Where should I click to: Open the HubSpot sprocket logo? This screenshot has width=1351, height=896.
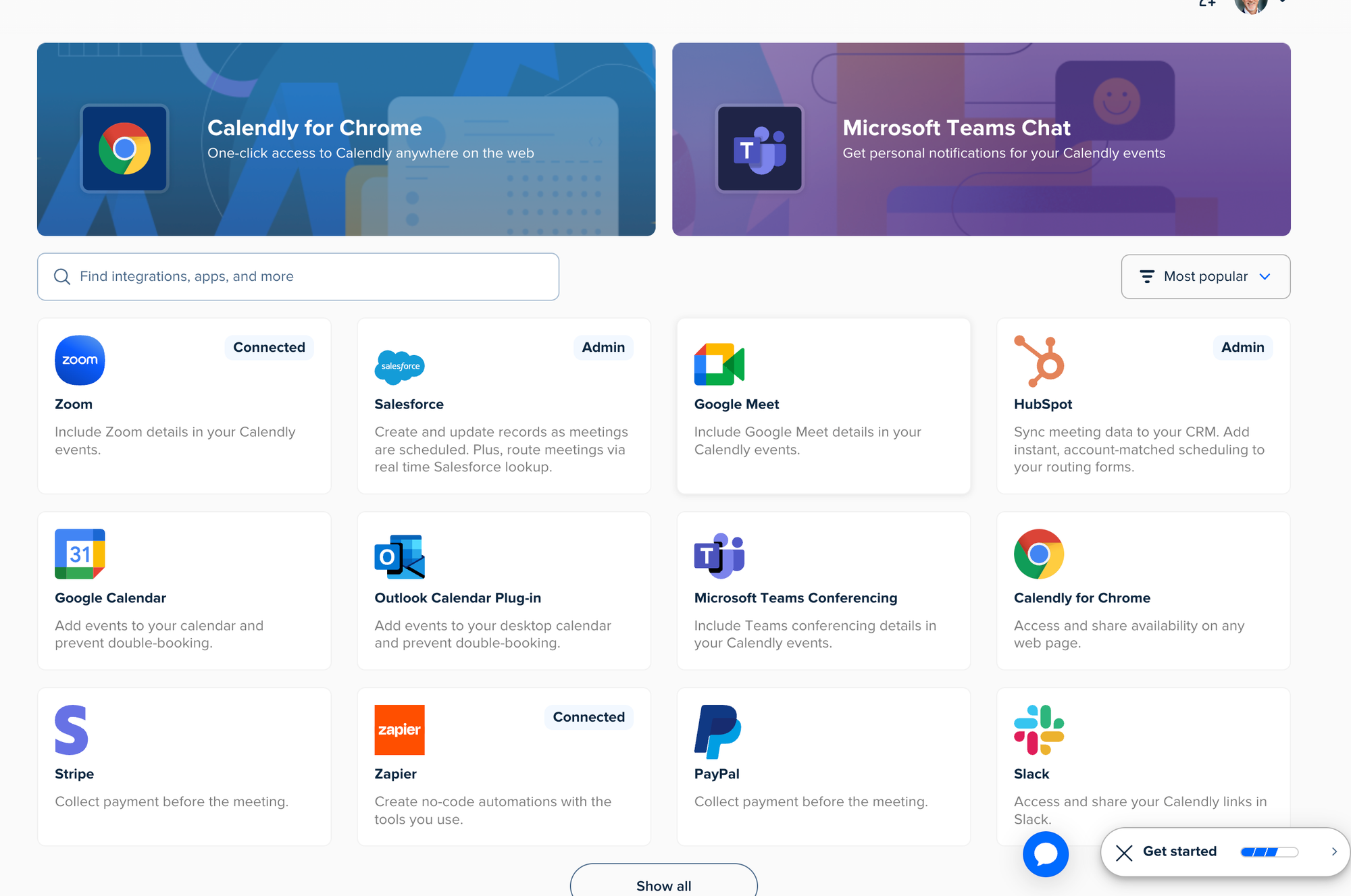click(x=1039, y=361)
